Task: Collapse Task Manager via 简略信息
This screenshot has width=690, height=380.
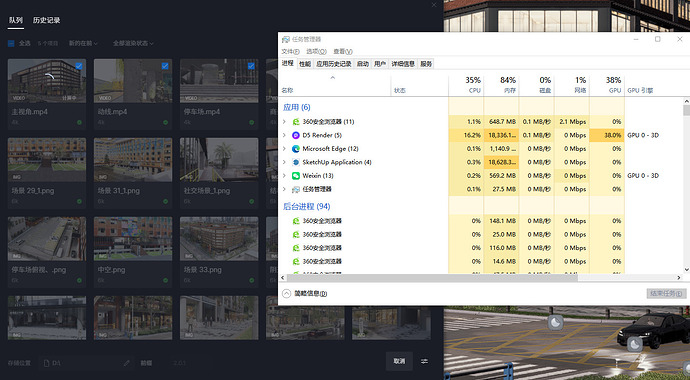Action: pyautogui.click(x=305, y=293)
